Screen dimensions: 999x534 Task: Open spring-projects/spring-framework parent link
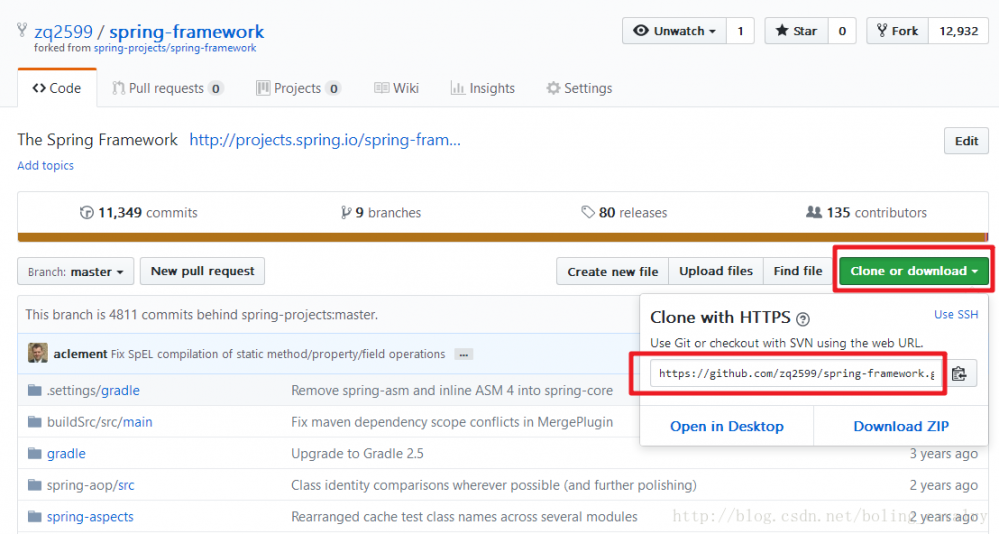click(x=175, y=48)
